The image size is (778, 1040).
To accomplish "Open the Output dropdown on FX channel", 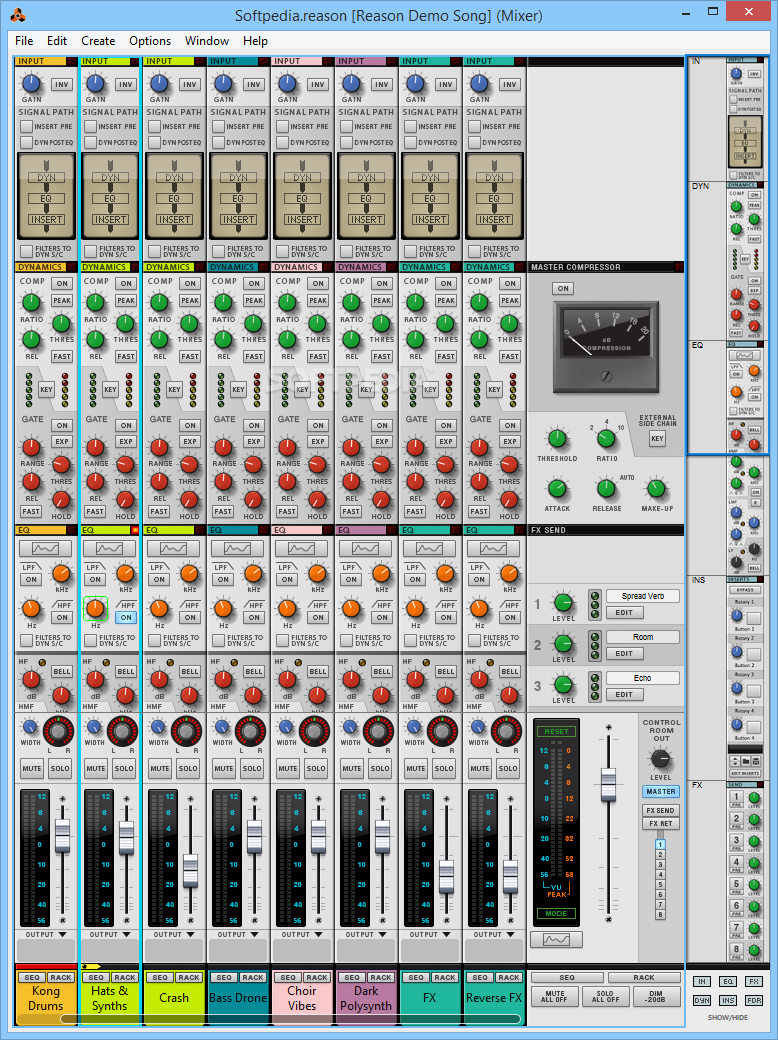I will point(430,935).
